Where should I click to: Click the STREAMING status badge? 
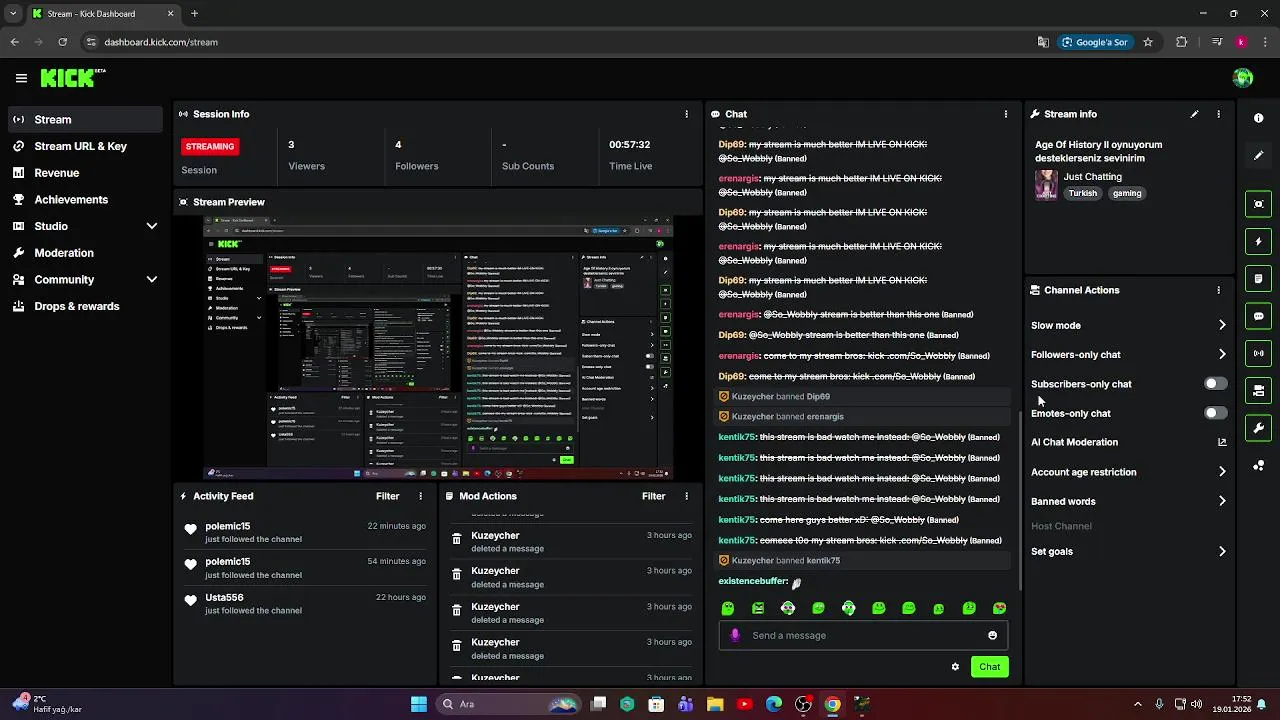(x=210, y=146)
